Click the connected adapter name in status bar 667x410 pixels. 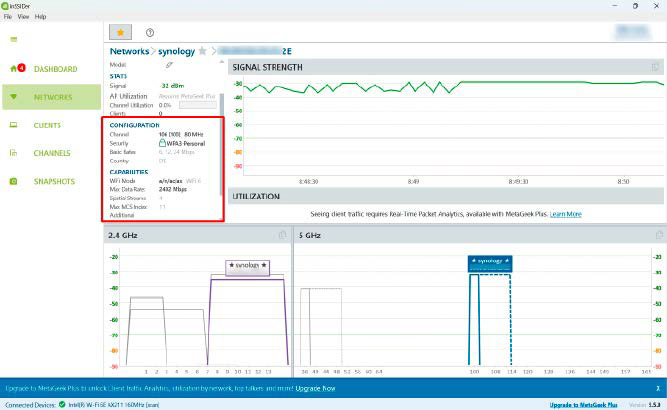(x=114, y=405)
